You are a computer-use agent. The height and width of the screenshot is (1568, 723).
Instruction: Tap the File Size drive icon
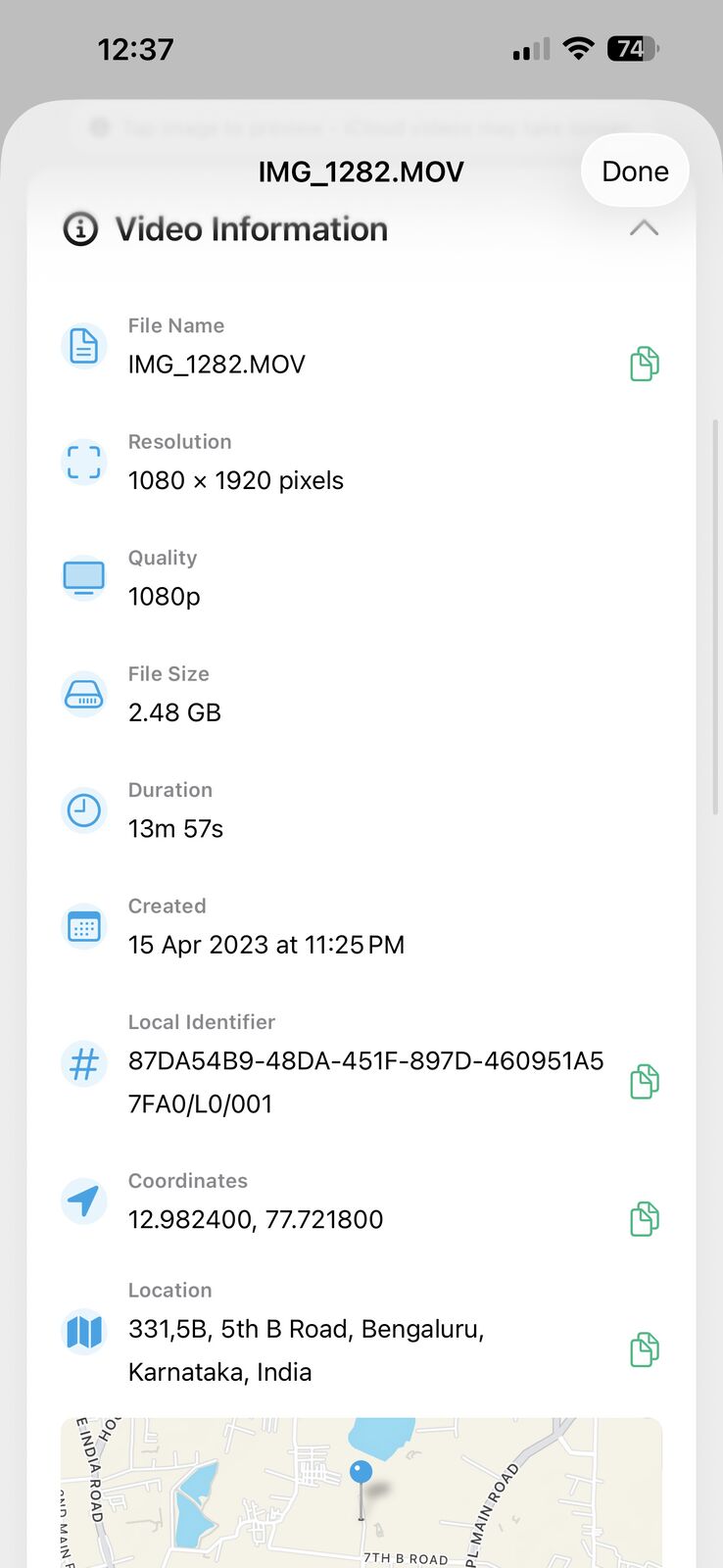pyautogui.click(x=84, y=695)
